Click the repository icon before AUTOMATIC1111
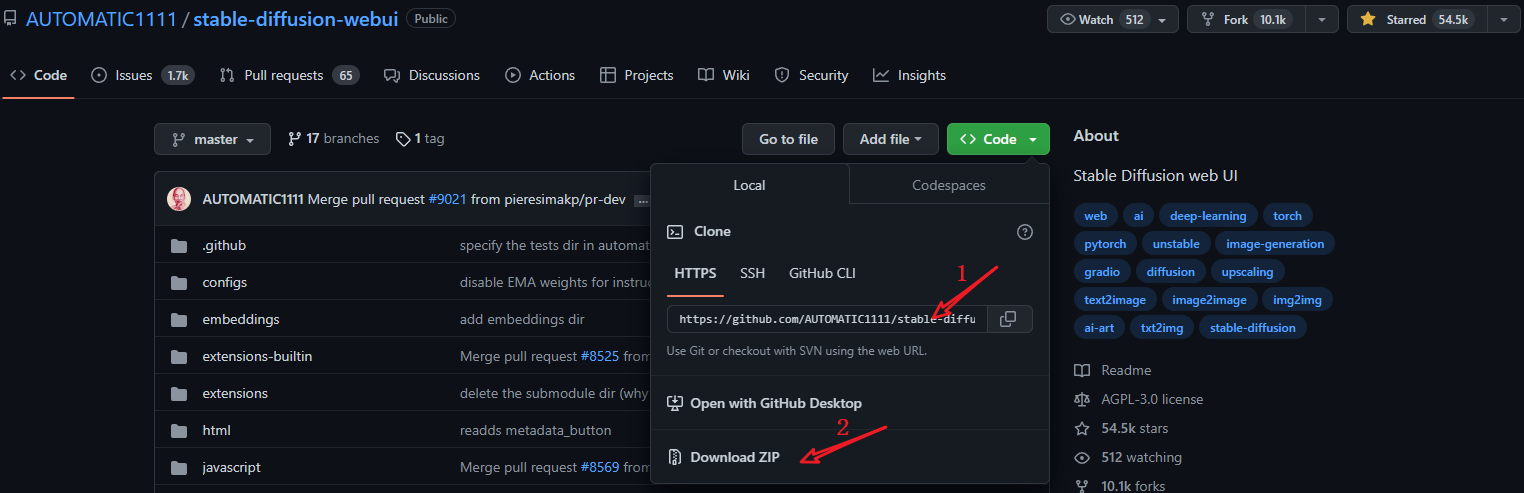The image size is (1524, 493). pyautogui.click(x=10, y=19)
